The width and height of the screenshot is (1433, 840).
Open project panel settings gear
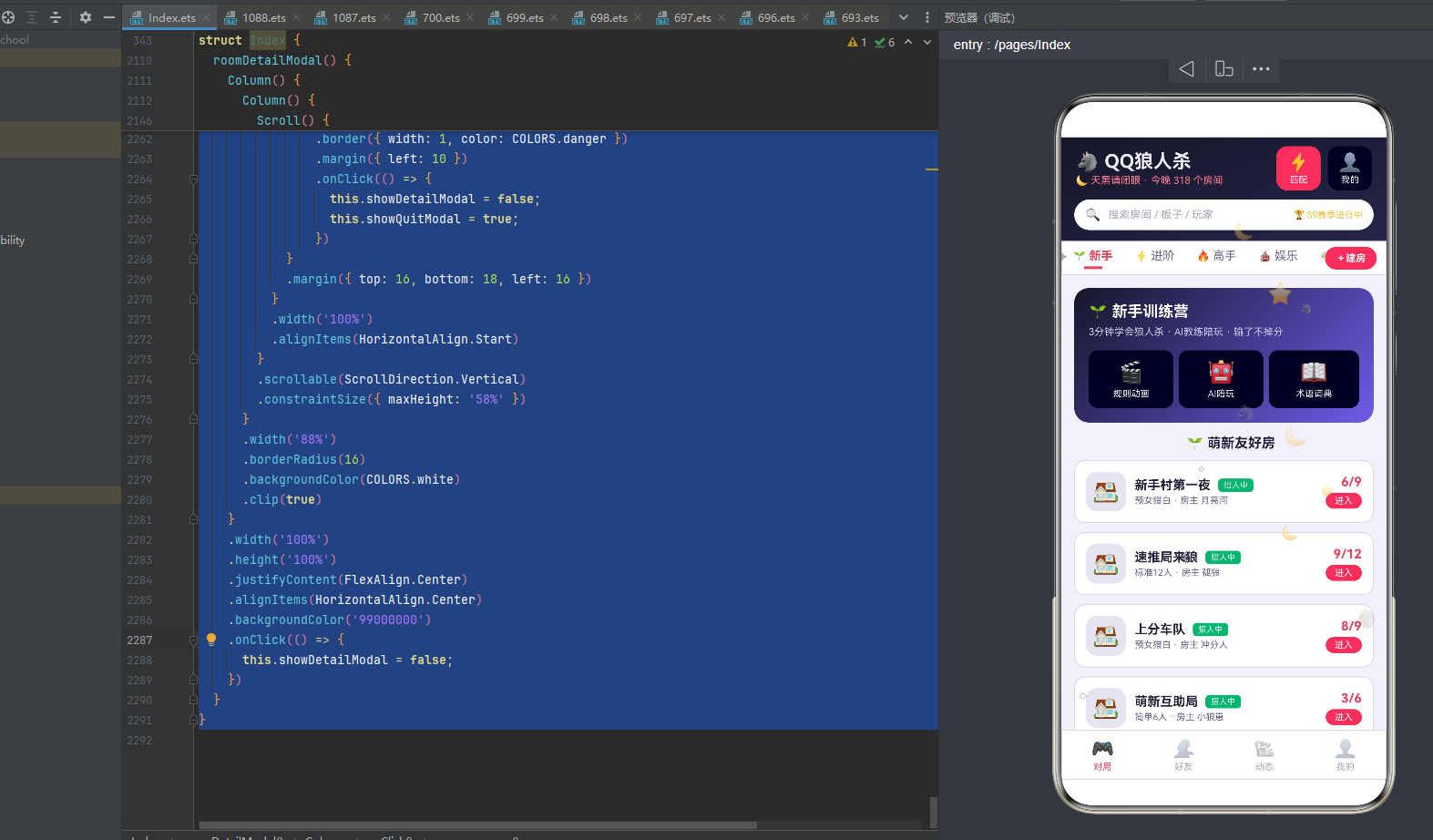pos(86,17)
